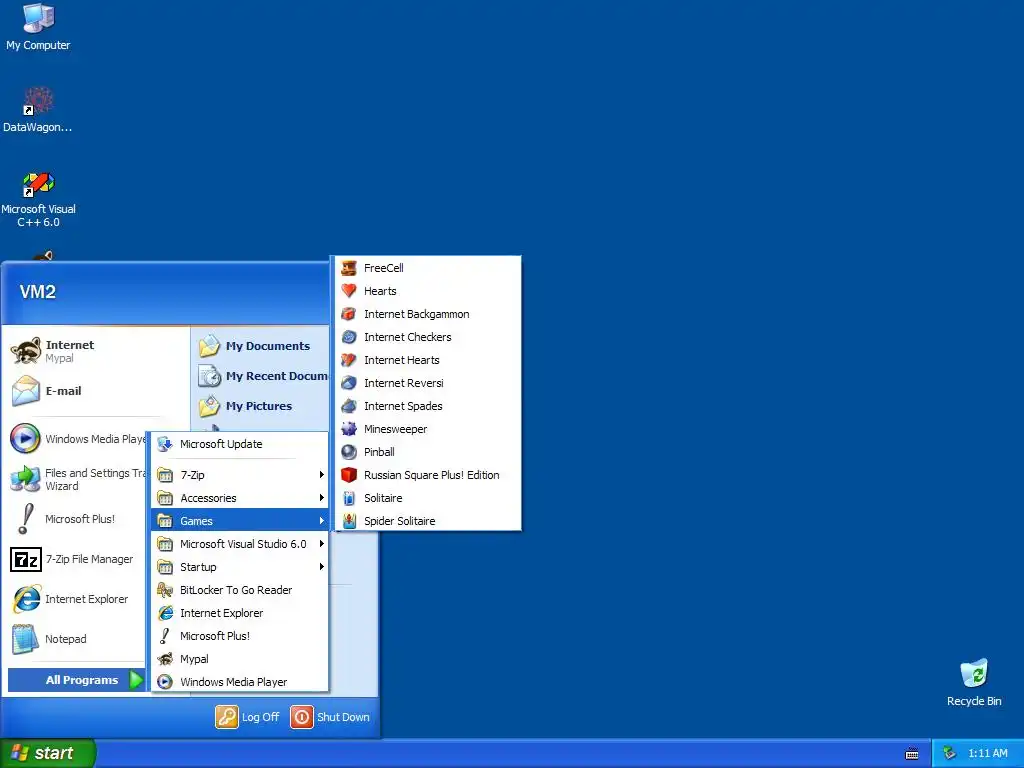Click Microsoft Plus! in All Programs list
The image size is (1024, 768).
pos(240,635)
